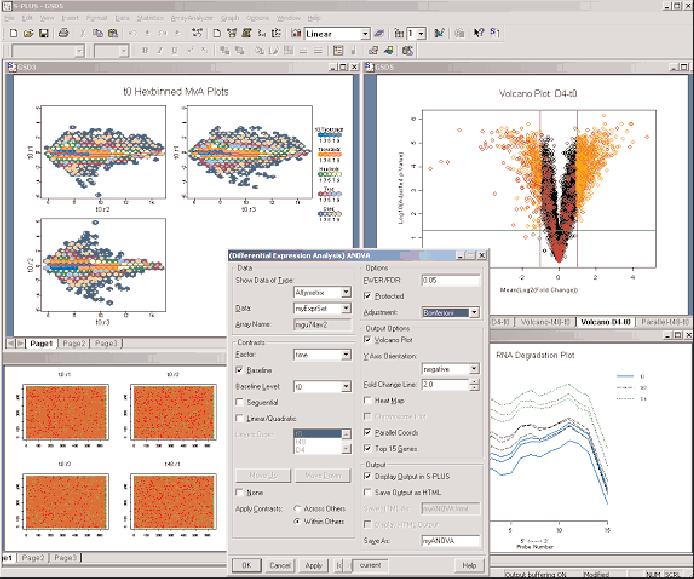Select the Across Others radio button

coord(298,507)
